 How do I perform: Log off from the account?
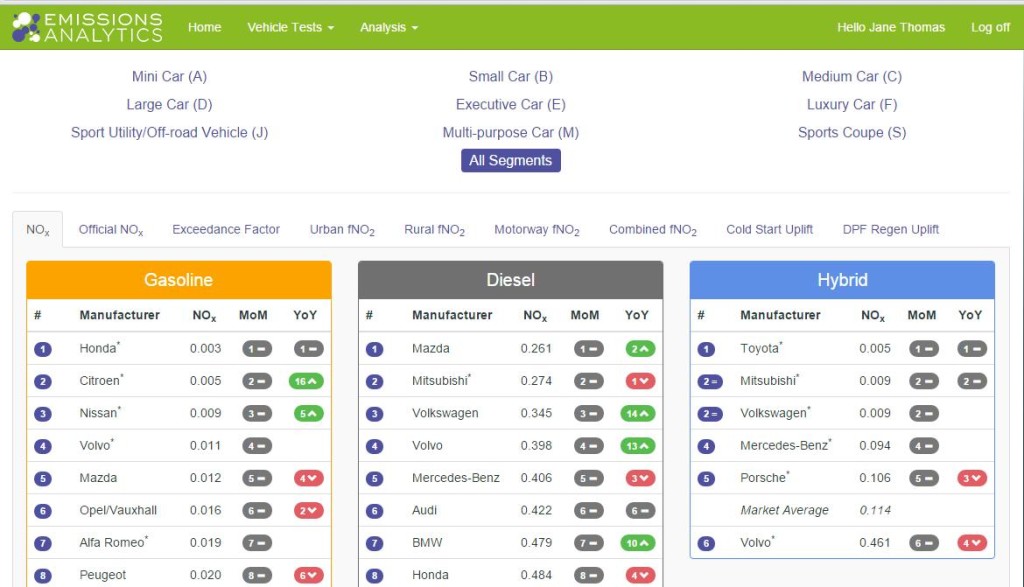pyautogui.click(x=990, y=27)
